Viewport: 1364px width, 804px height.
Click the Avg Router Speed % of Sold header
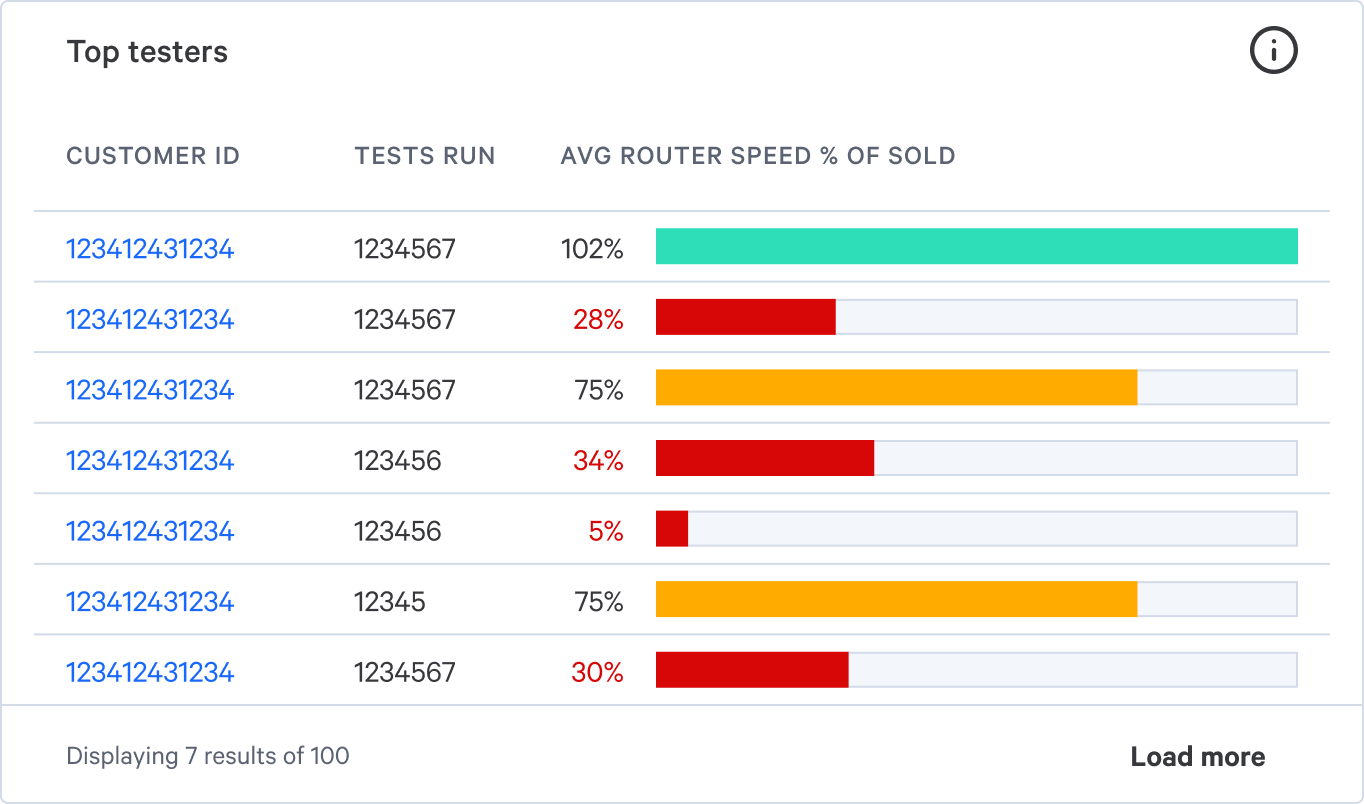[758, 156]
